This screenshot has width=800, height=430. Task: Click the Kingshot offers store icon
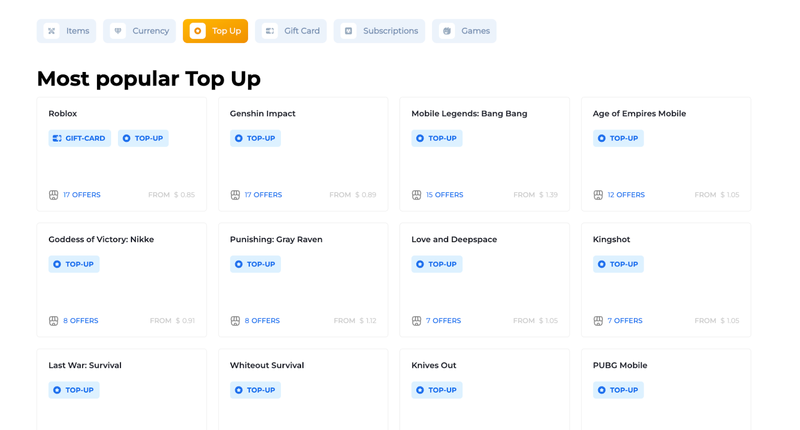click(x=598, y=321)
